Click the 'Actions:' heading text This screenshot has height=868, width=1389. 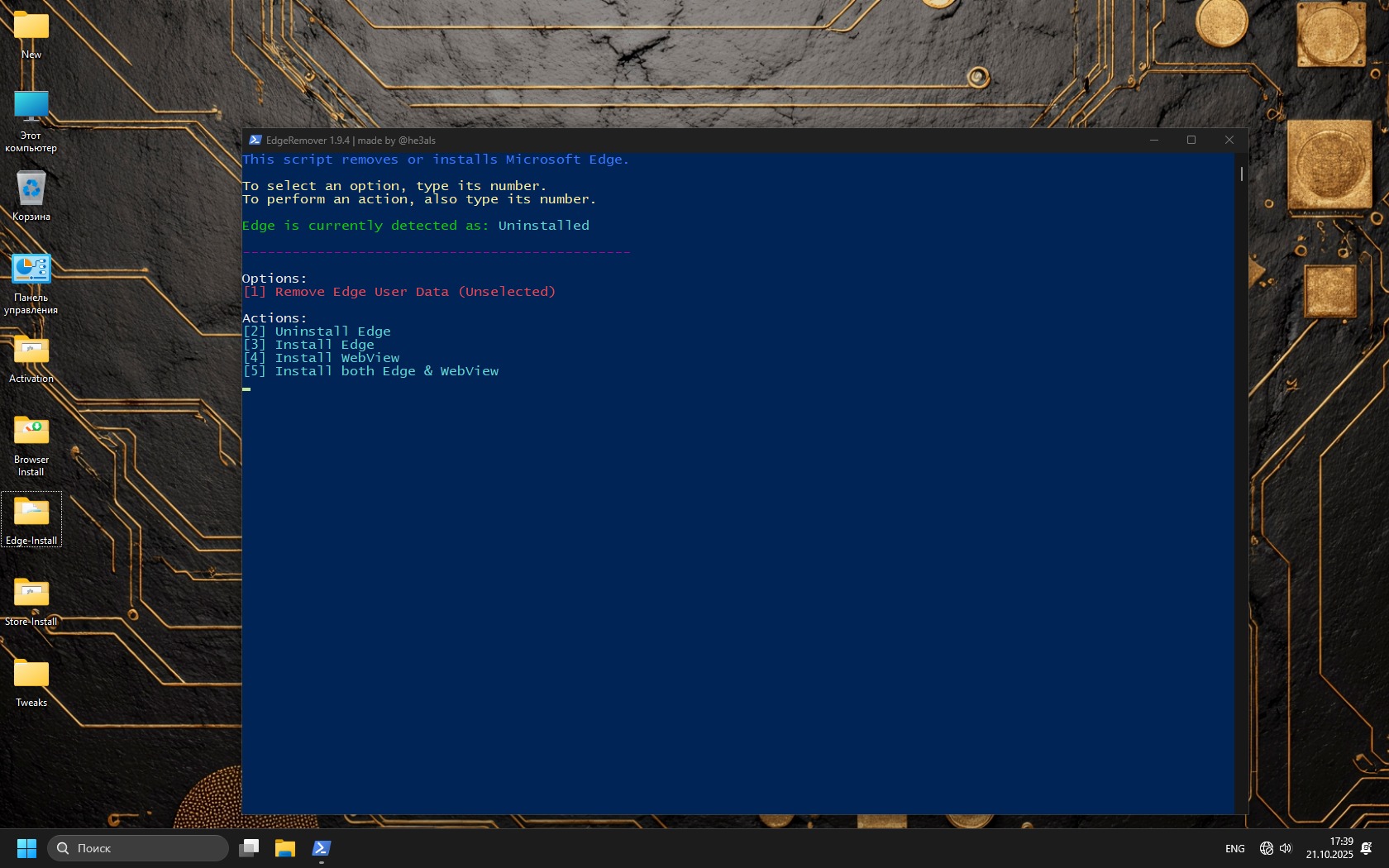(274, 318)
